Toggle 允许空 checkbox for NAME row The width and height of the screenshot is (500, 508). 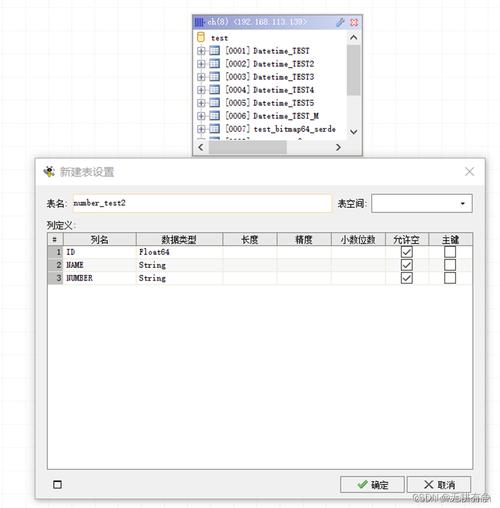click(x=407, y=265)
